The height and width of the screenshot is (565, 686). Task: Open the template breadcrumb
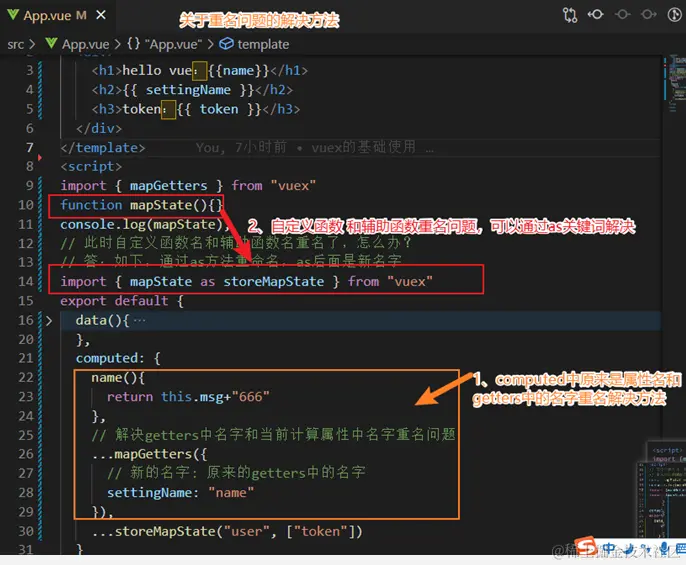[x=254, y=44]
